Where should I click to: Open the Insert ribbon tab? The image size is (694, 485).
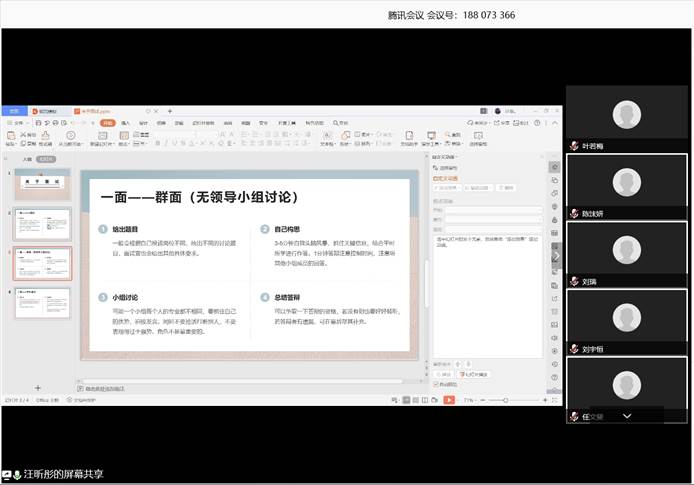point(125,123)
